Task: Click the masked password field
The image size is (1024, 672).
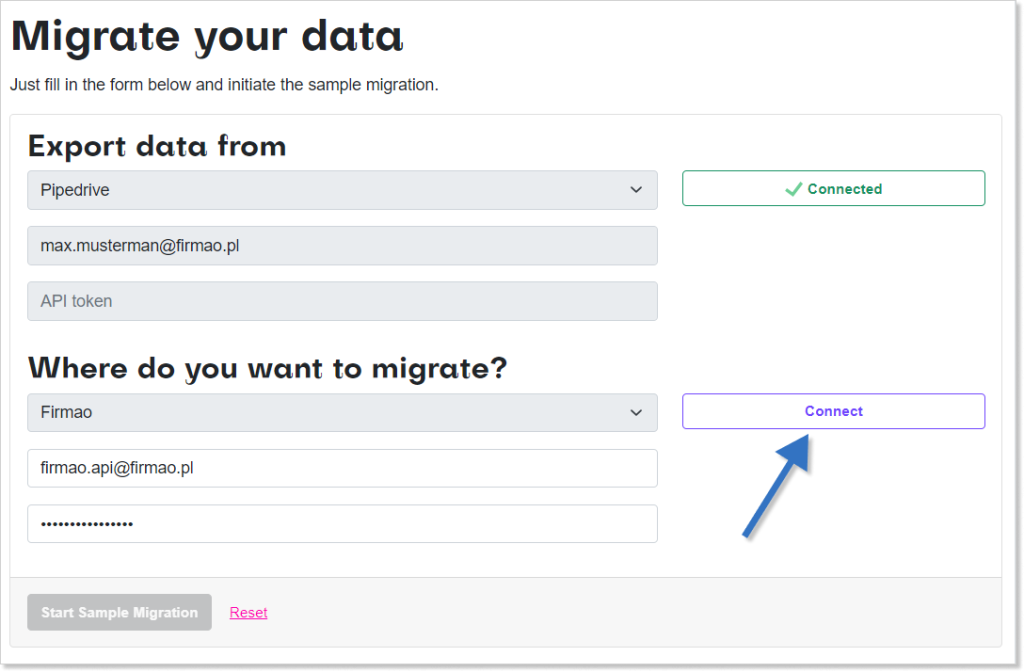Action: [x=342, y=524]
